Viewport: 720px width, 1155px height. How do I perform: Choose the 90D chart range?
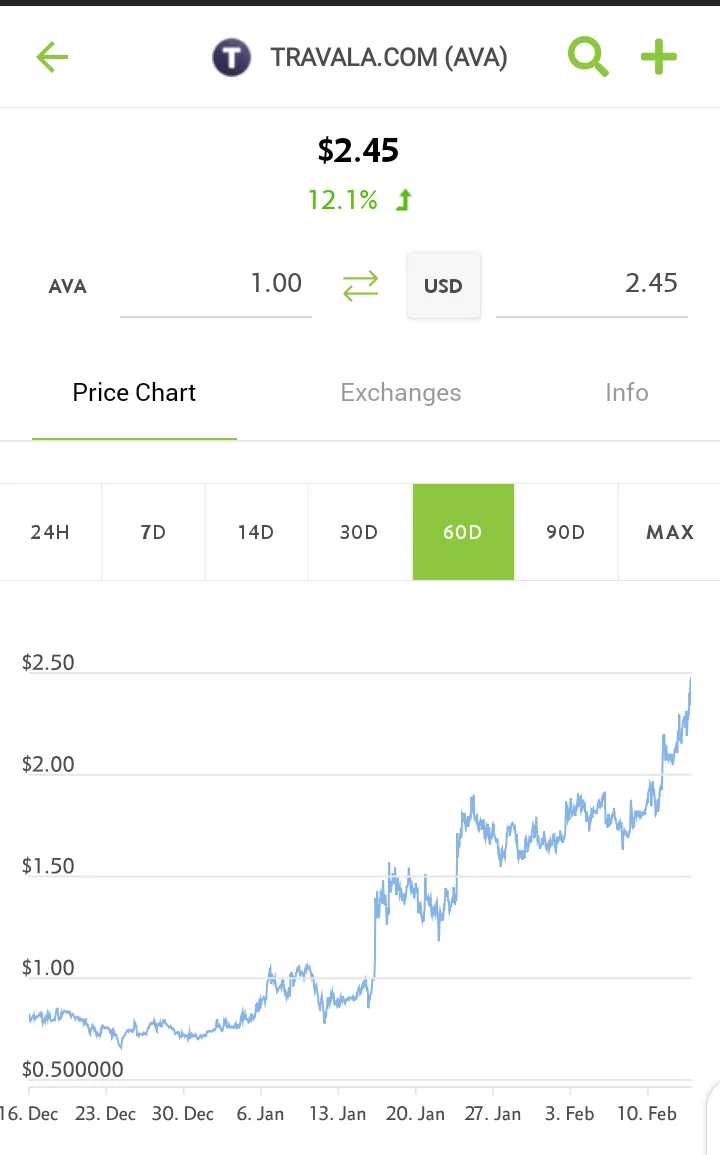[x=566, y=532]
